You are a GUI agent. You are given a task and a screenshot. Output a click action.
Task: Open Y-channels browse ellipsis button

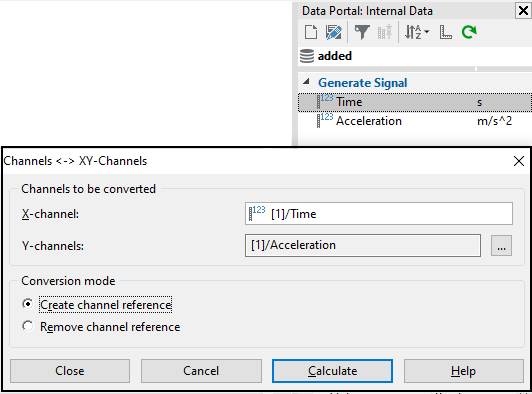pyautogui.click(x=501, y=245)
